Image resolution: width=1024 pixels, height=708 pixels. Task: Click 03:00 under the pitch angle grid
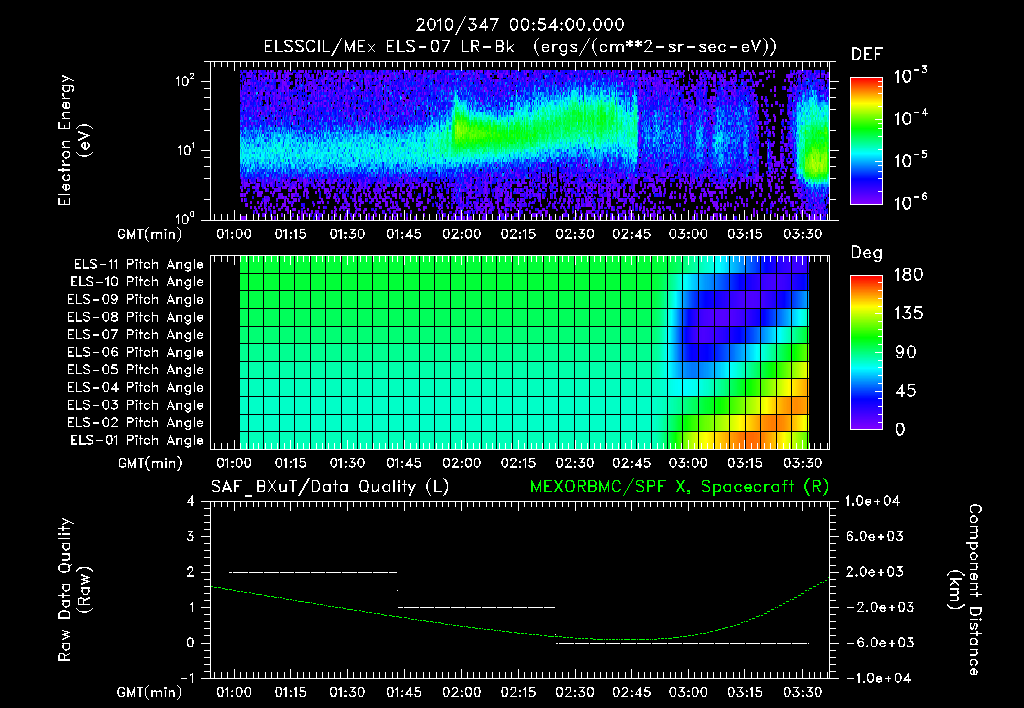[x=688, y=464]
